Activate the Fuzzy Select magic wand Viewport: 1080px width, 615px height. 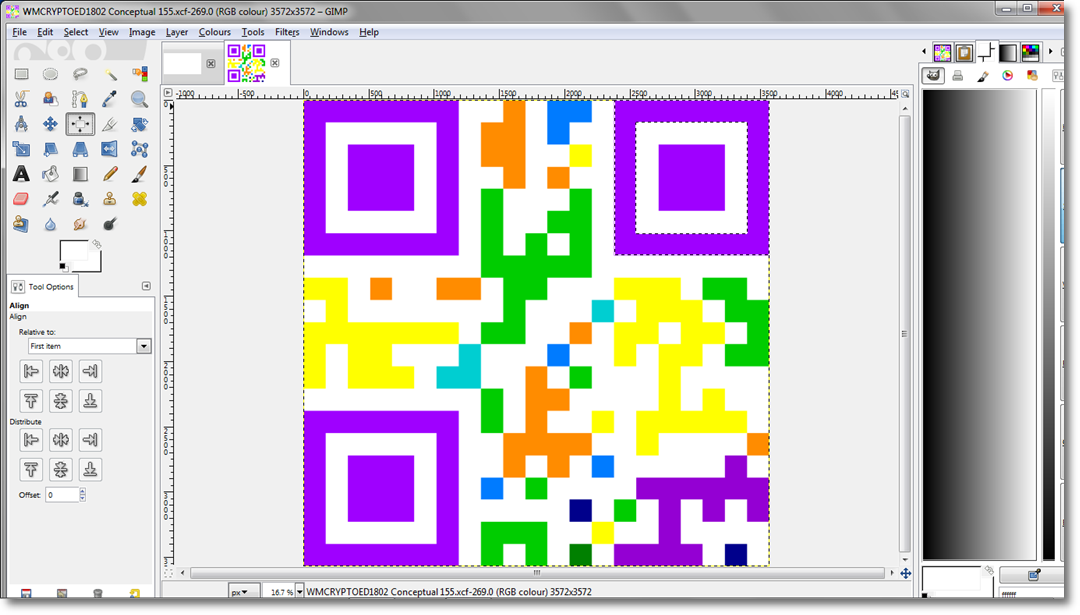pyautogui.click(x=110, y=74)
